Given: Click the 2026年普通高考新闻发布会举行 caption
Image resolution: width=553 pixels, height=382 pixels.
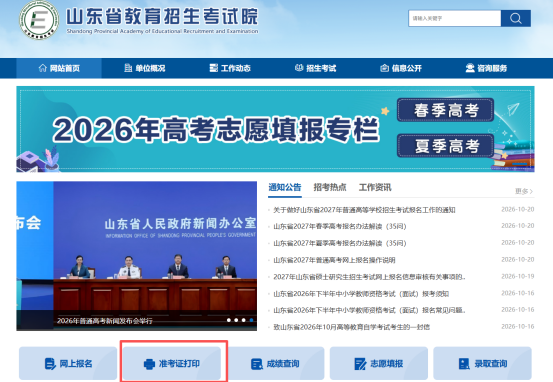Looking at the screenshot, I should (x=105, y=321).
